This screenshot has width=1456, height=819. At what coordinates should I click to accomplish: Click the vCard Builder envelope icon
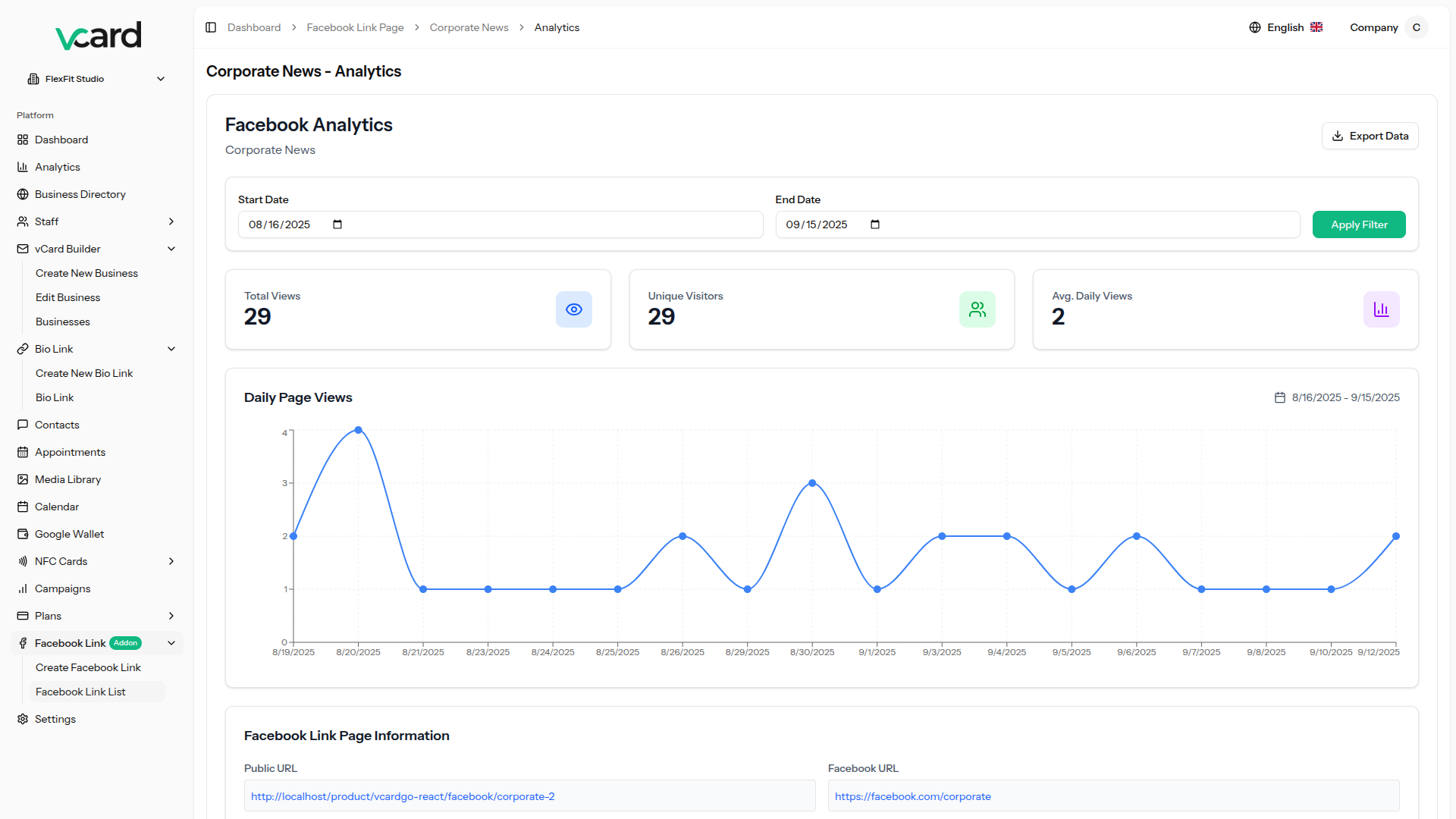coord(23,249)
